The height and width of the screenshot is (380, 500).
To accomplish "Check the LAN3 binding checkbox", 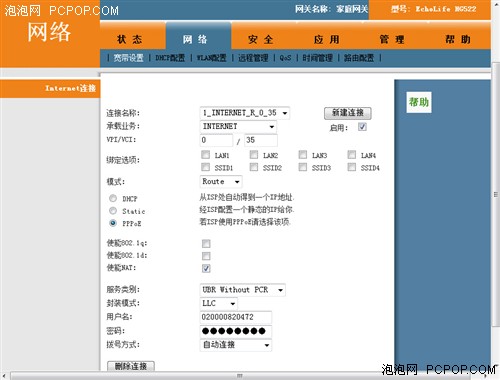I will coord(303,155).
